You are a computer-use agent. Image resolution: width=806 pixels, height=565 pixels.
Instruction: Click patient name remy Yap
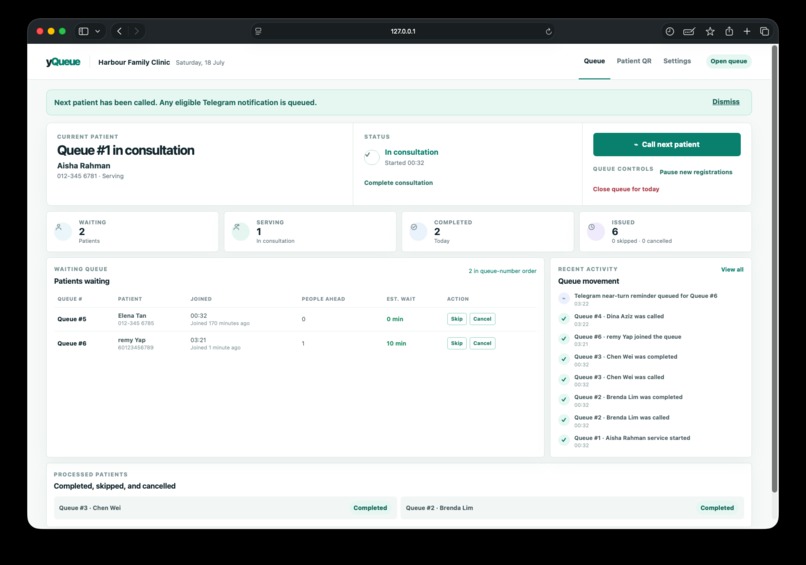click(132, 340)
